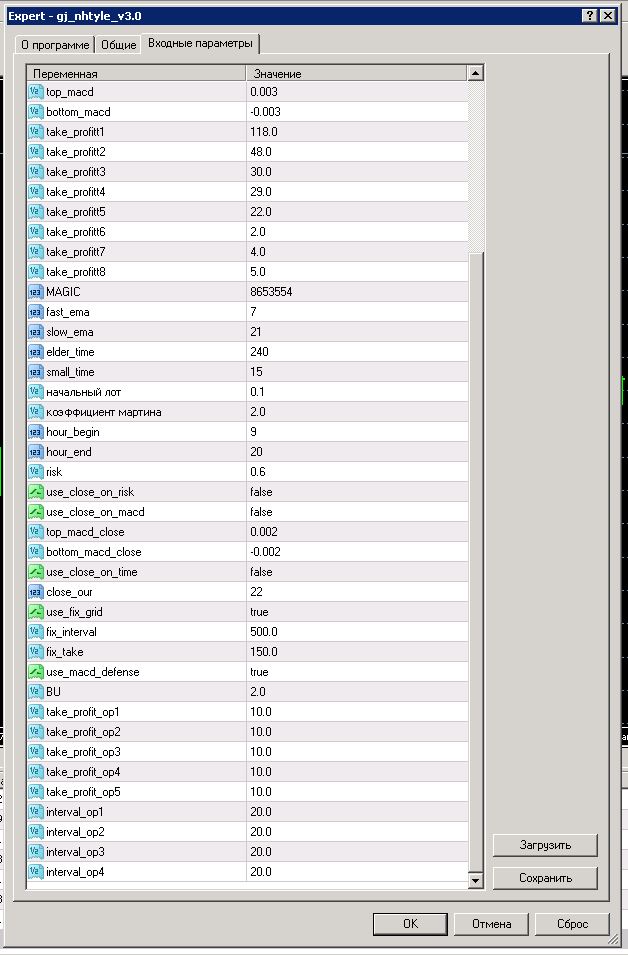The height and width of the screenshot is (956, 628).
Task: Click the bottom_macd variable icon
Action: pyautogui.click(x=35, y=112)
